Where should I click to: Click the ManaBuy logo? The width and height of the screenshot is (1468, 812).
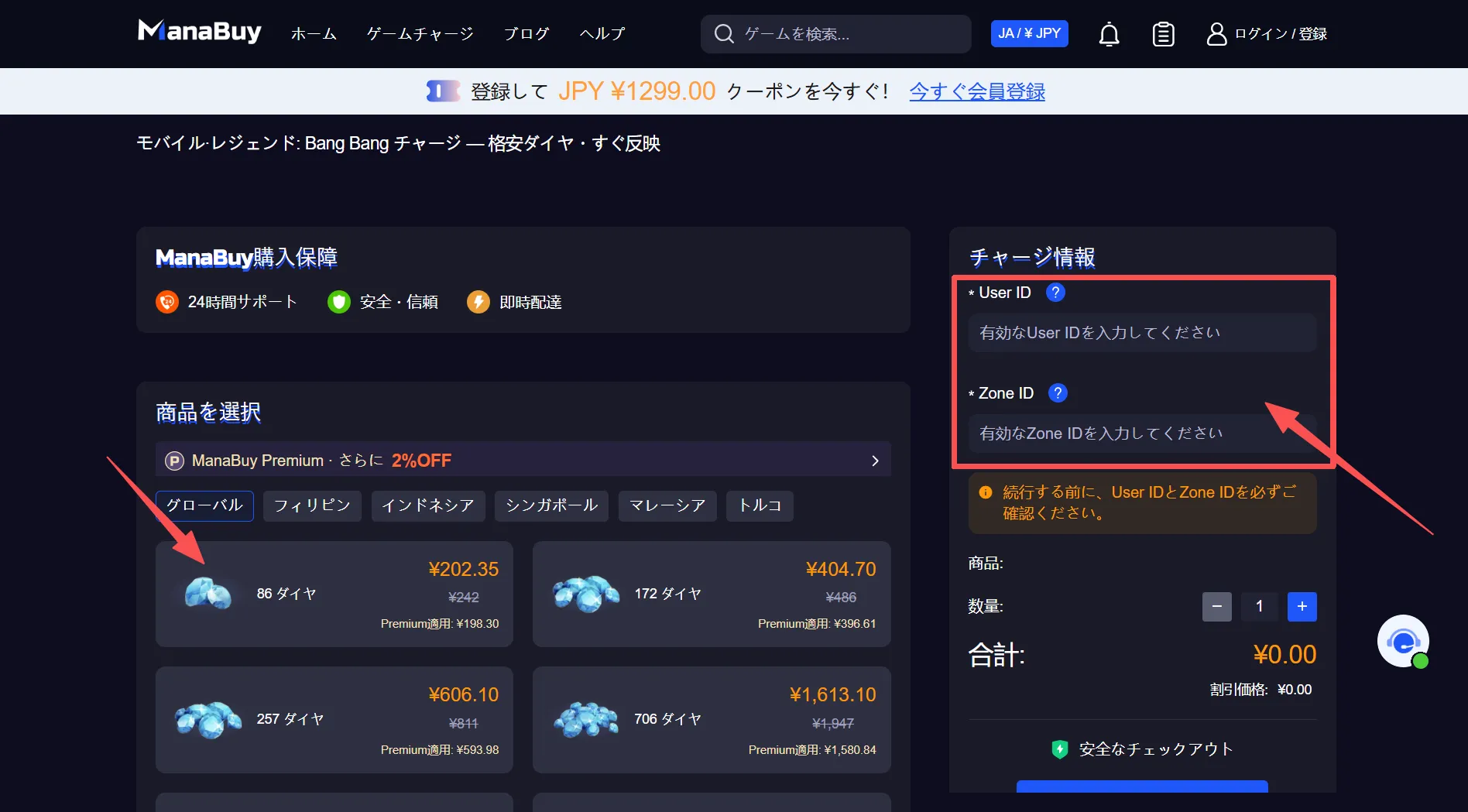click(200, 32)
